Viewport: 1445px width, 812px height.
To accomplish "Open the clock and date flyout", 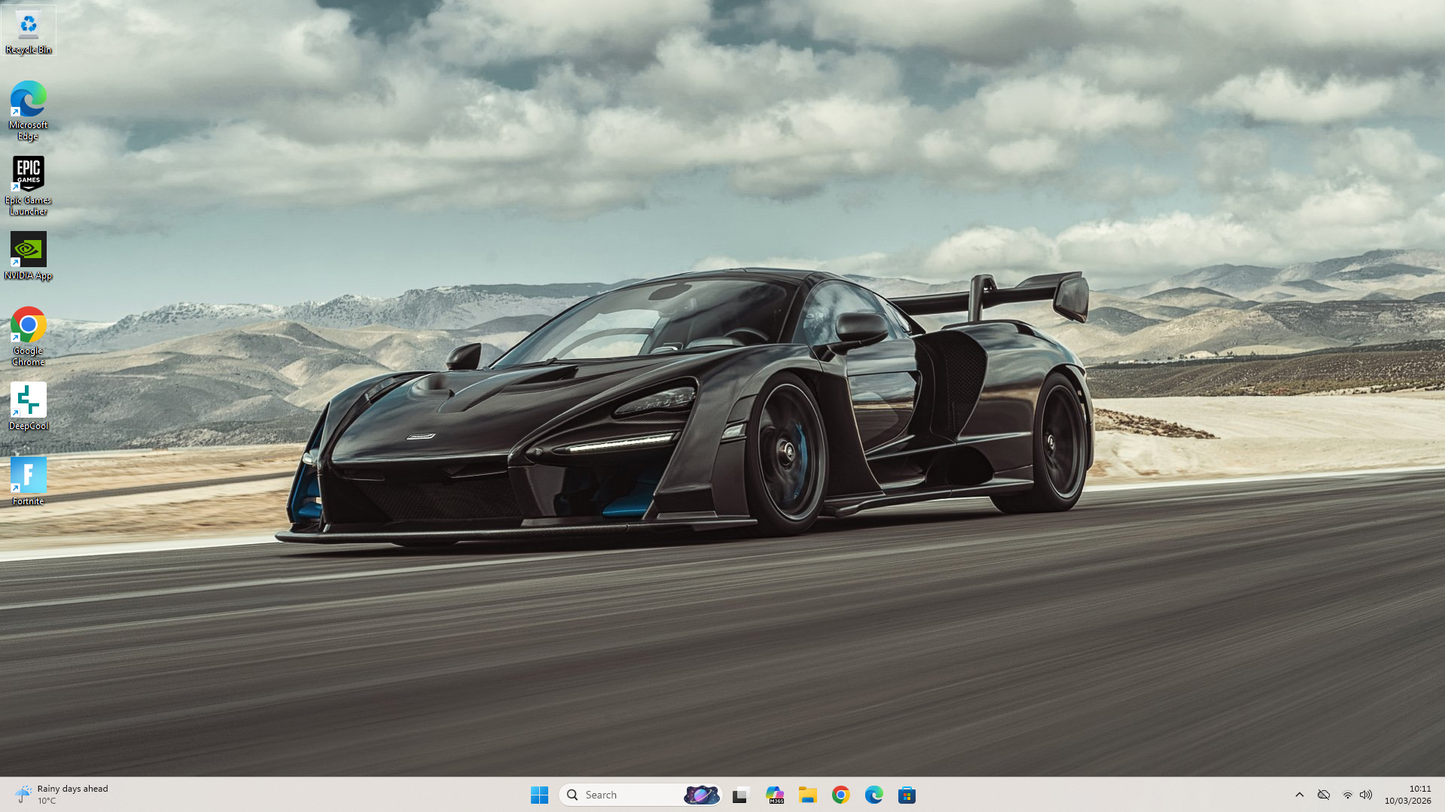I will tap(1408, 795).
